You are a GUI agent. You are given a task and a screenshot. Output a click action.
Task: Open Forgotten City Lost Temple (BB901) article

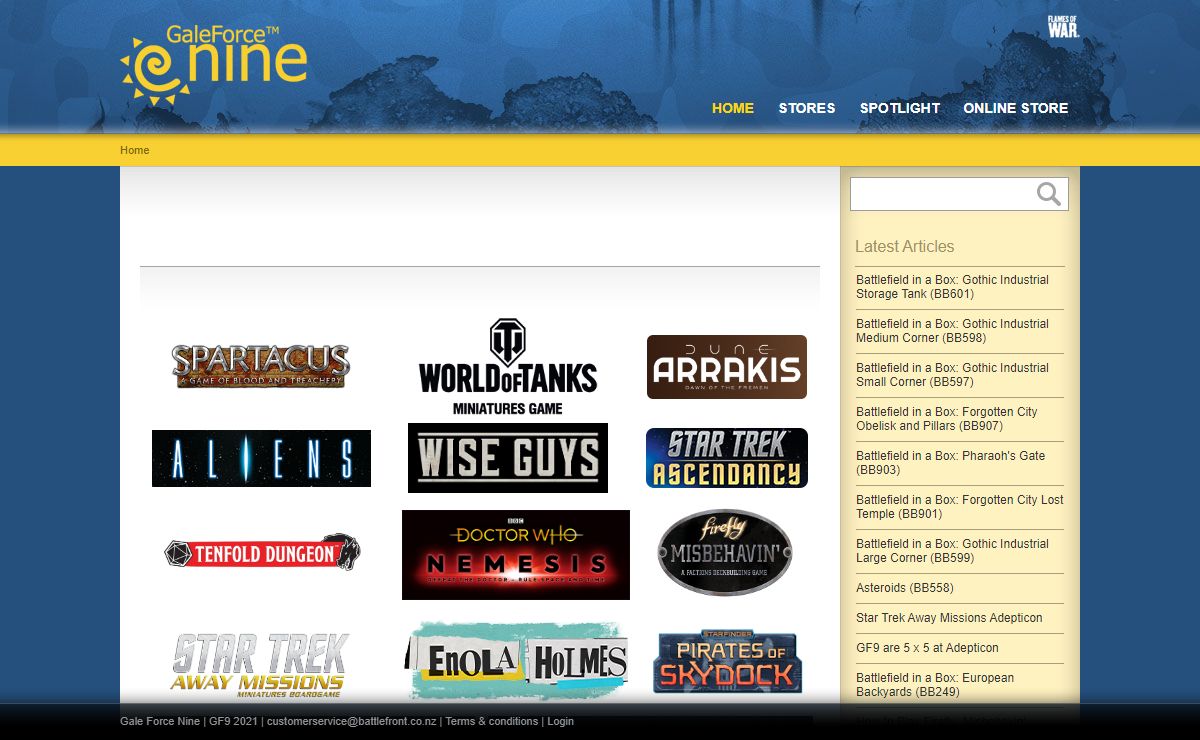pos(960,507)
